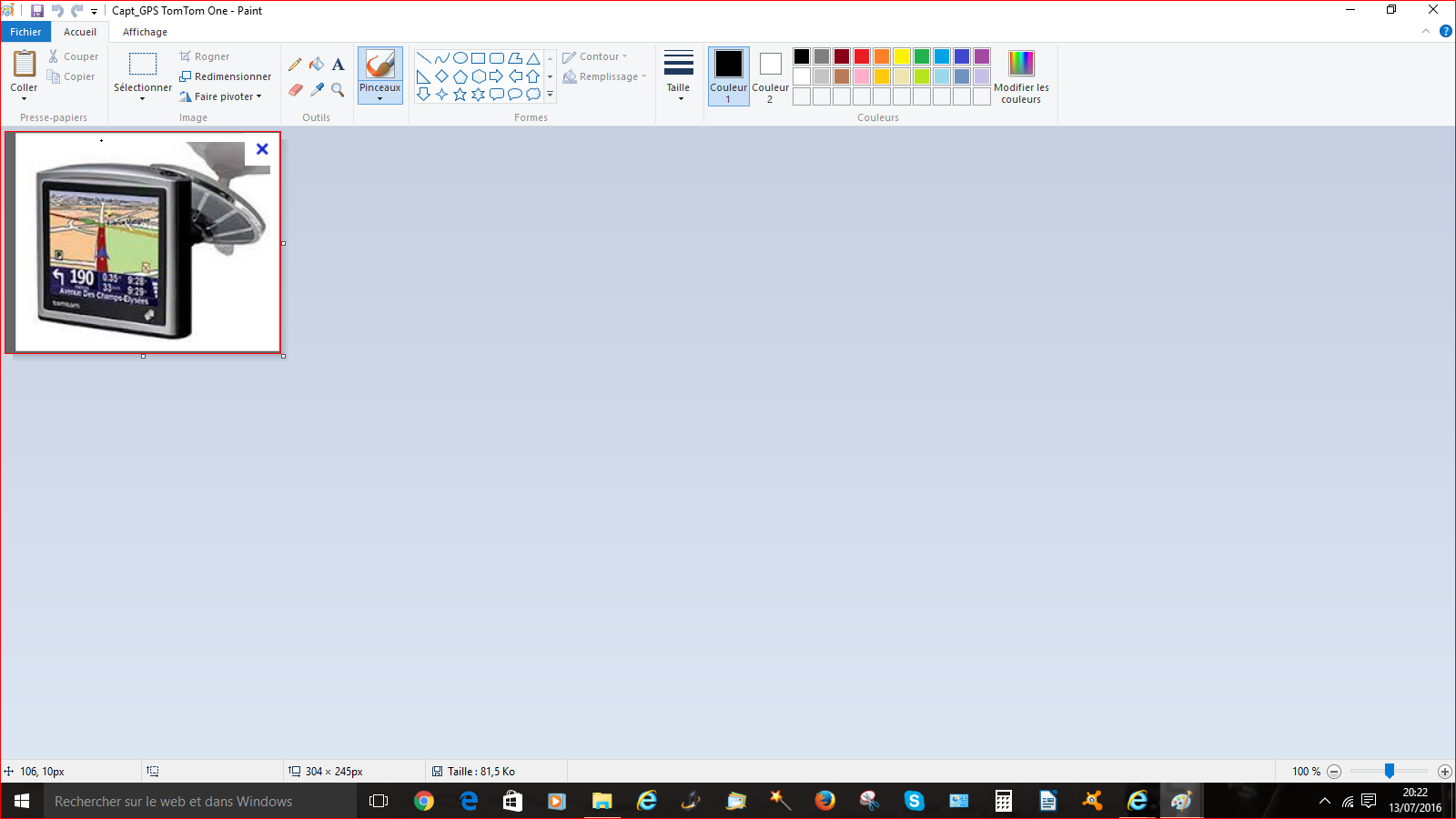Viewport: 1456px width, 819px height.
Task: Open the Fichier menu
Action: [x=25, y=32]
